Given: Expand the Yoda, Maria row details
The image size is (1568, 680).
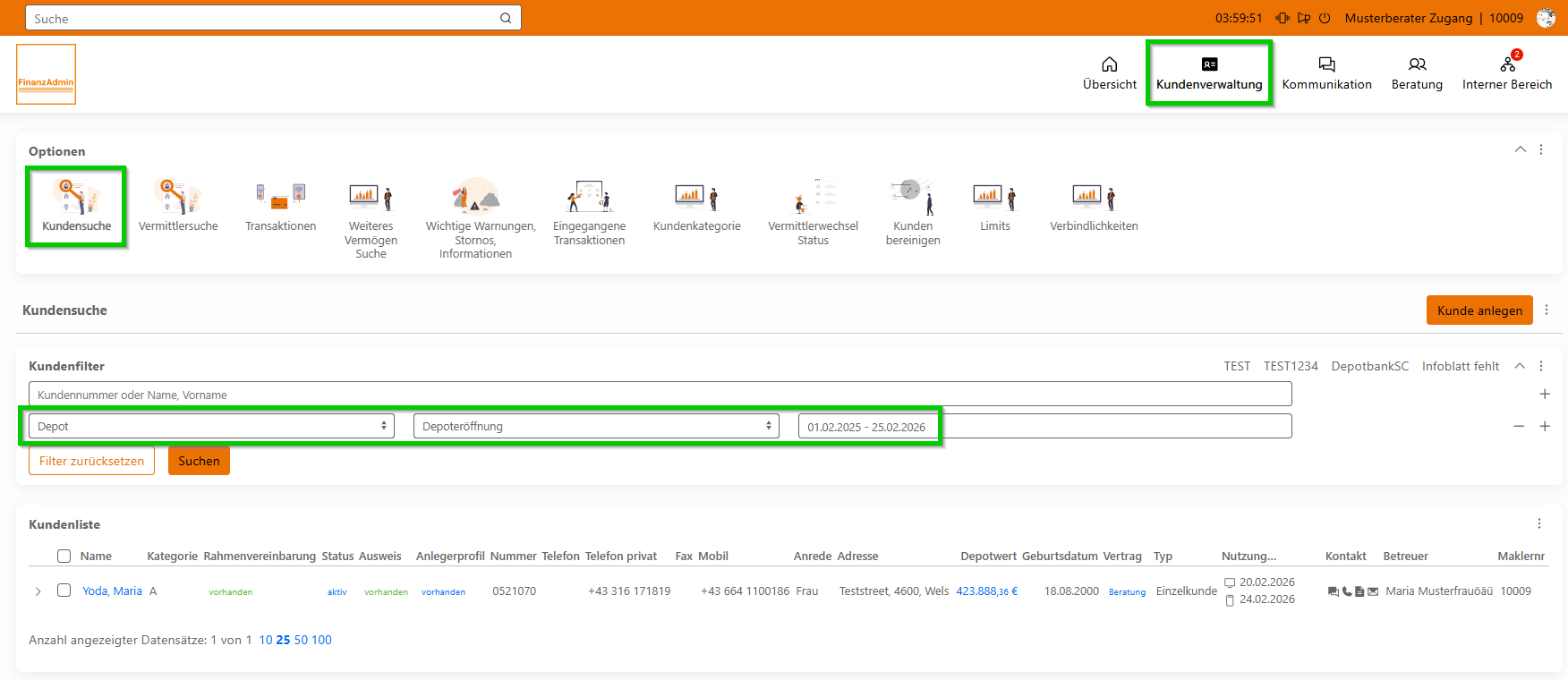Looking at the screenshot, I should [38, 591].
